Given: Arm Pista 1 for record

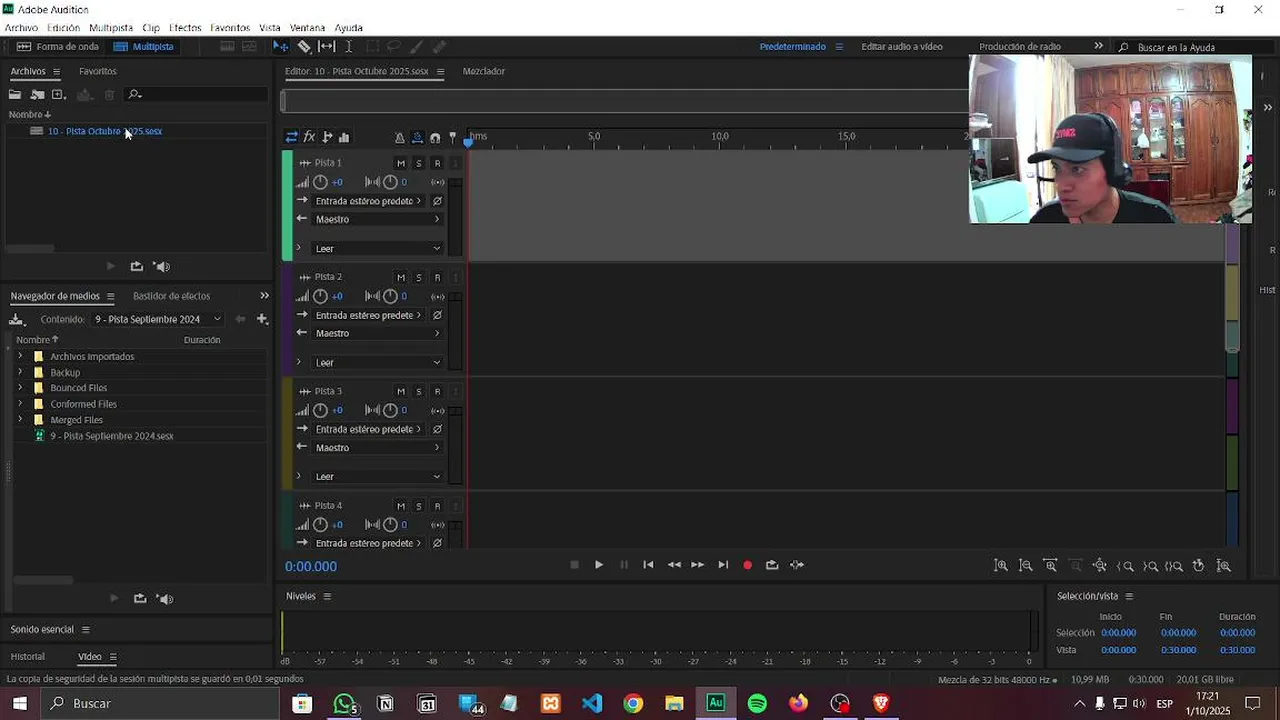Looking at the screenshot, I should 437,163.
